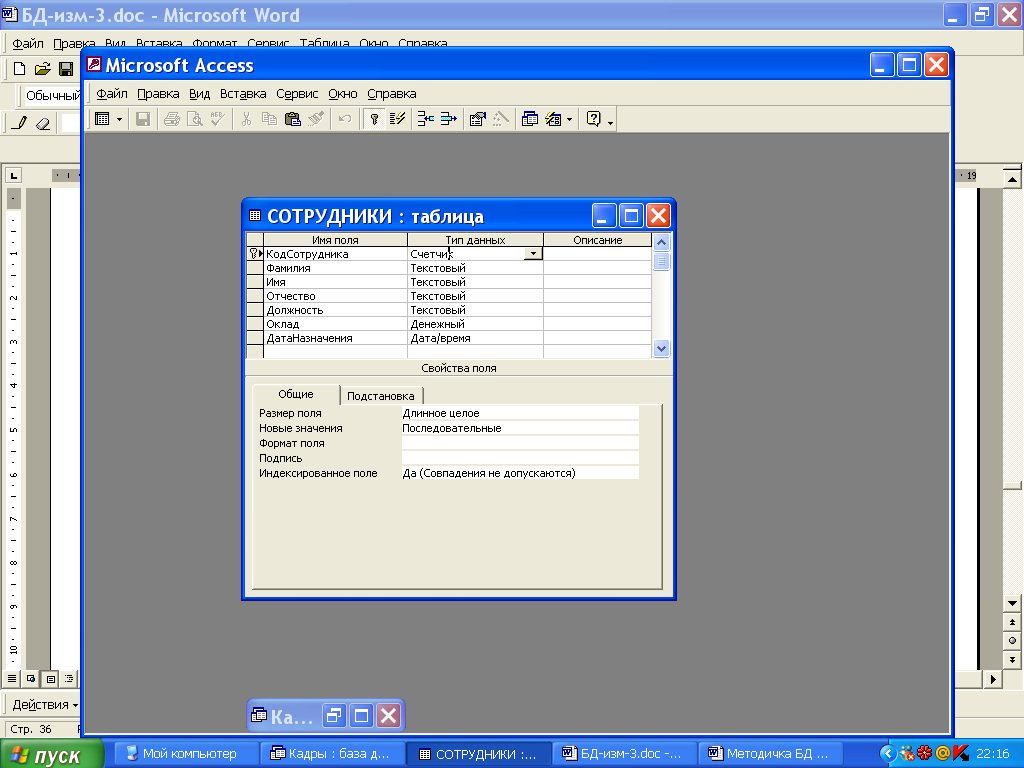Click the Имя поля column header
Screen dimensions: 1024x768
pos(335,240)
